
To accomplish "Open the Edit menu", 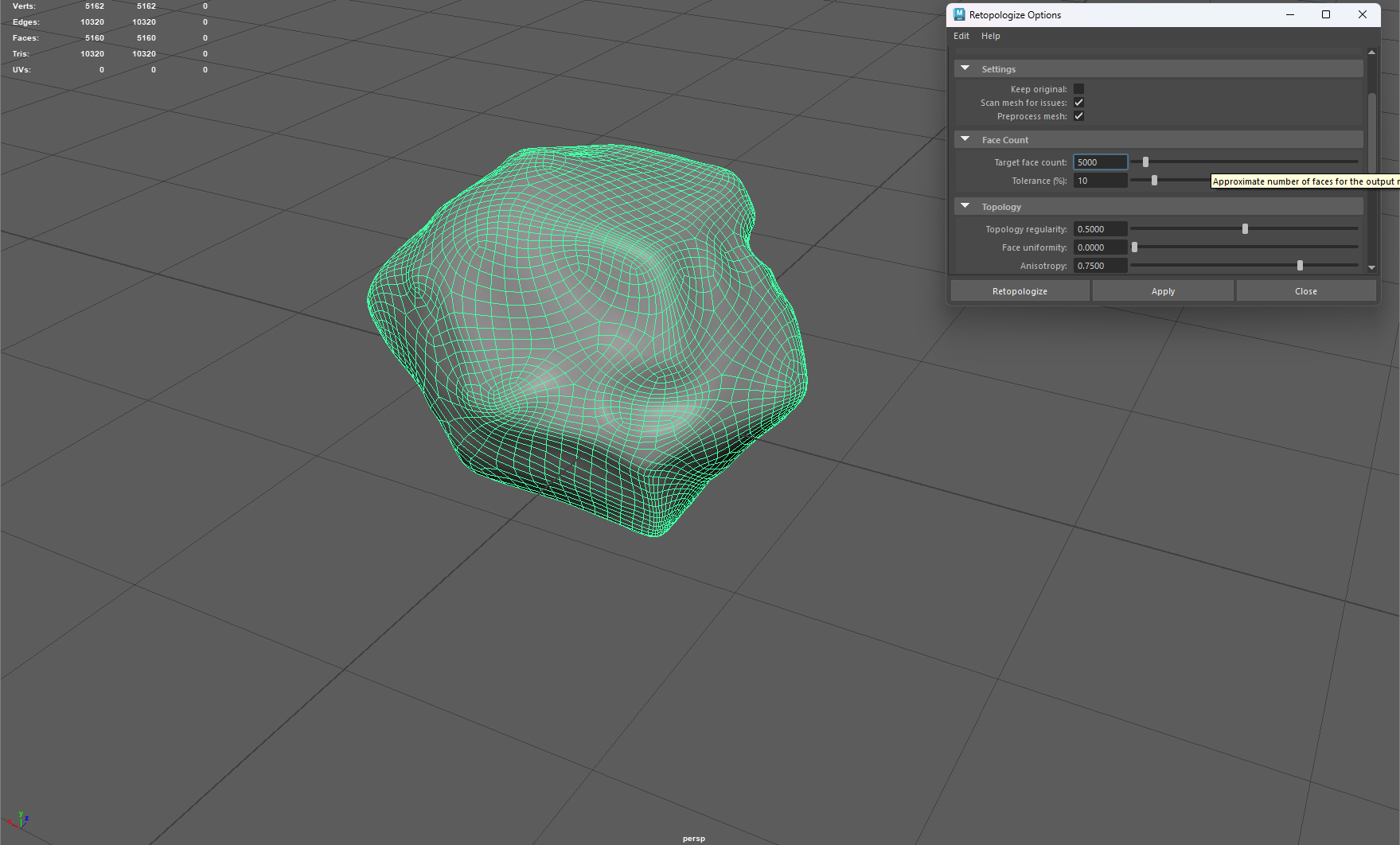I will coord(961,36).
